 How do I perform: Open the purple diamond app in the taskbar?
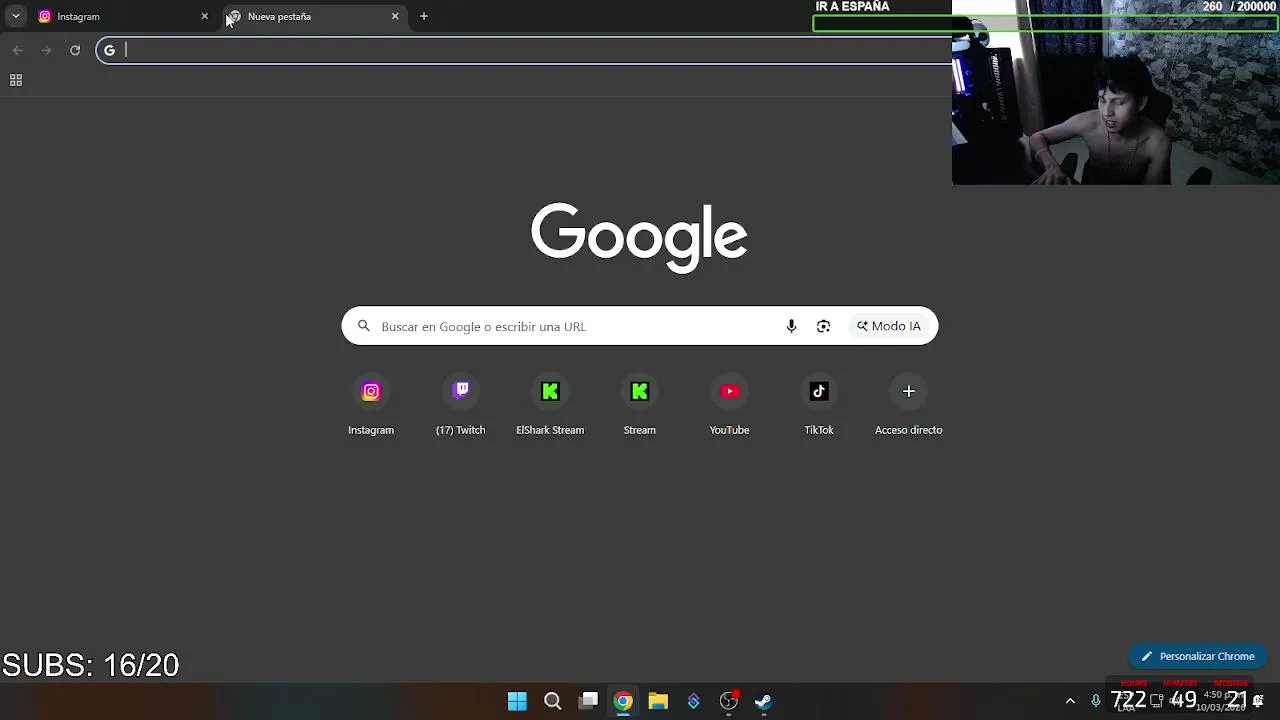(x=693, y=701)
